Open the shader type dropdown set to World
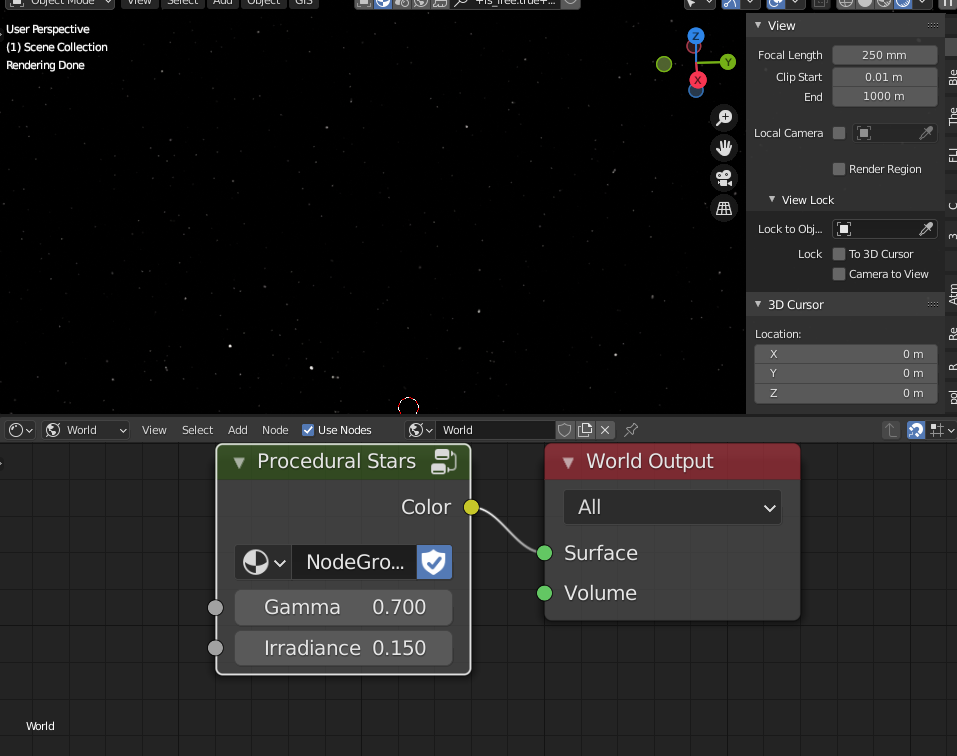The image size is (957, 756). (86, 430)
